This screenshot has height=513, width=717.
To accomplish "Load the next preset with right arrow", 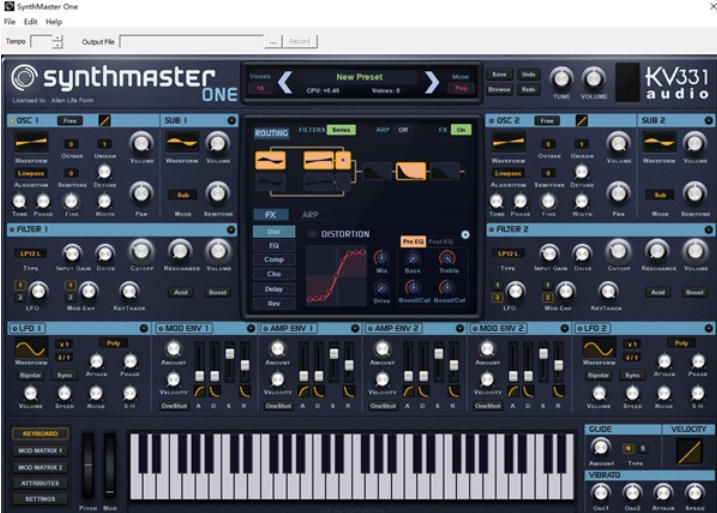I will 432,83.
